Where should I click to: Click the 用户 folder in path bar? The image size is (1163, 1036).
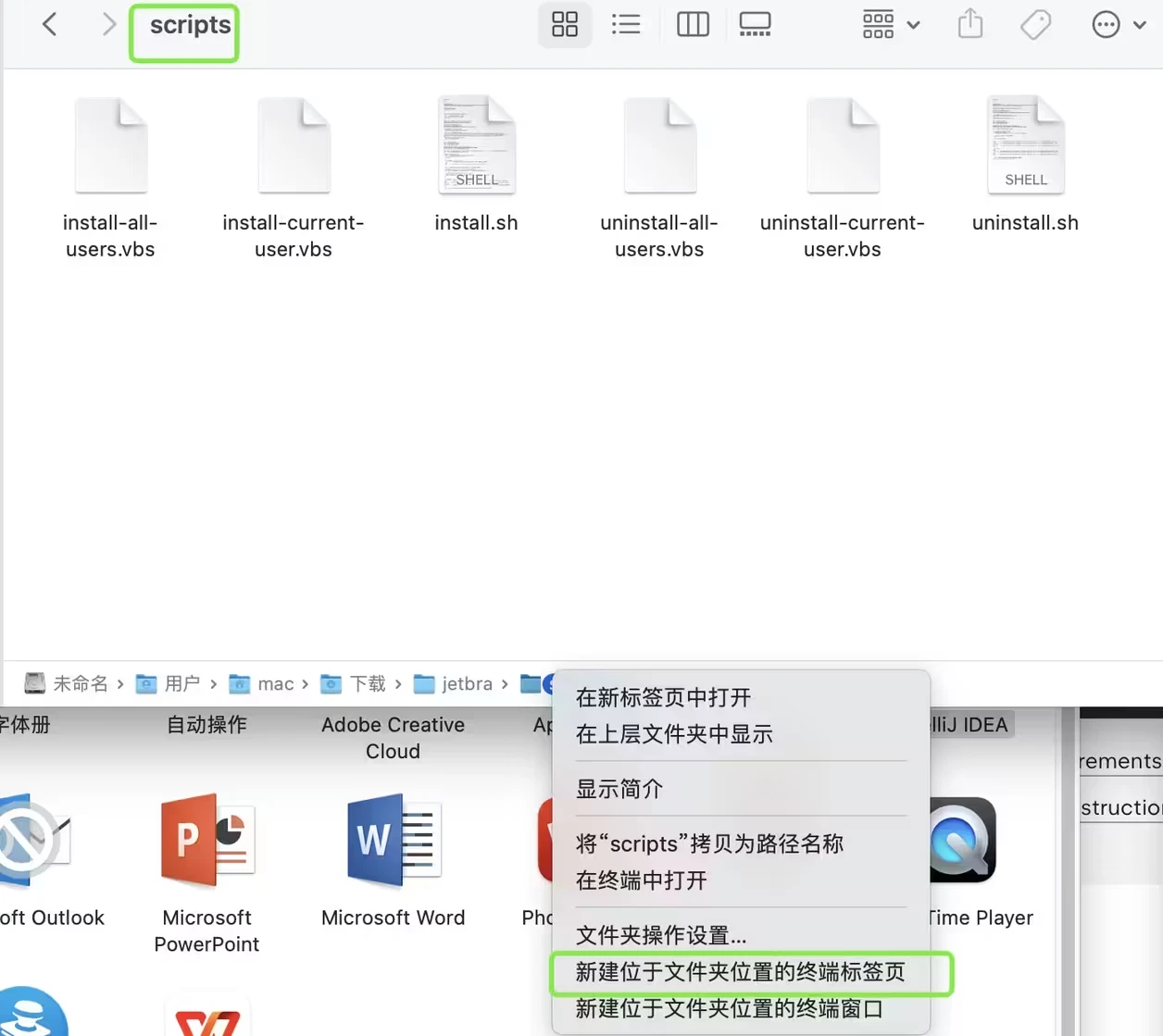[x=169, y=684]
